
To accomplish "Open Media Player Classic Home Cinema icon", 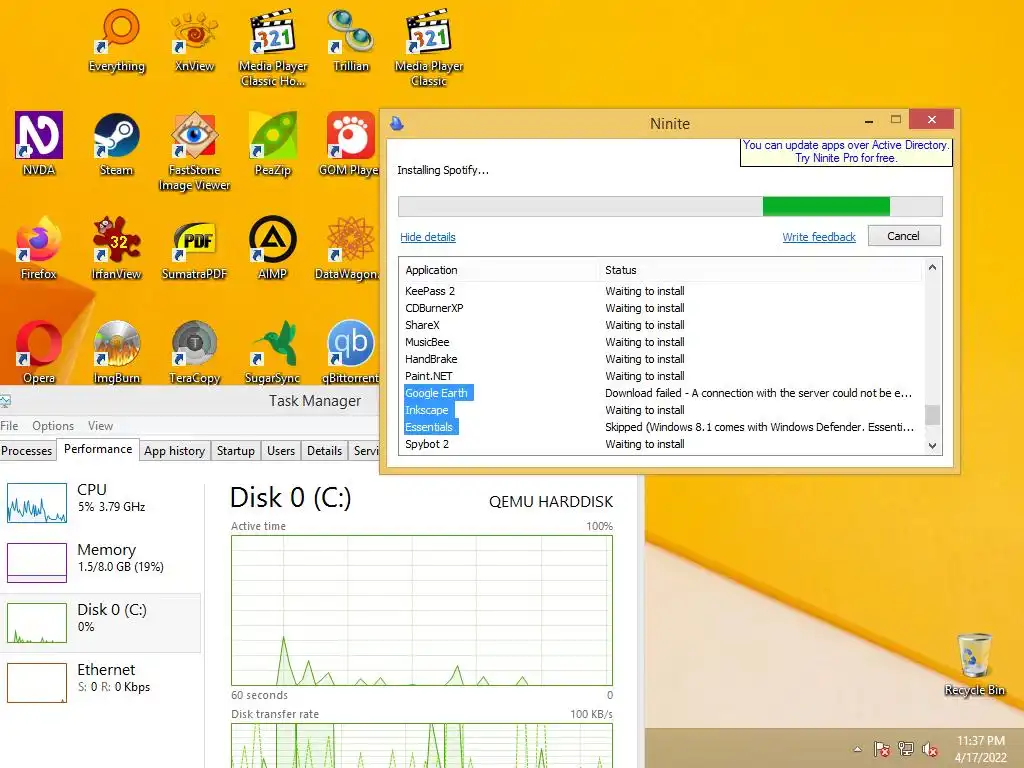I will [x=272, y=47].
